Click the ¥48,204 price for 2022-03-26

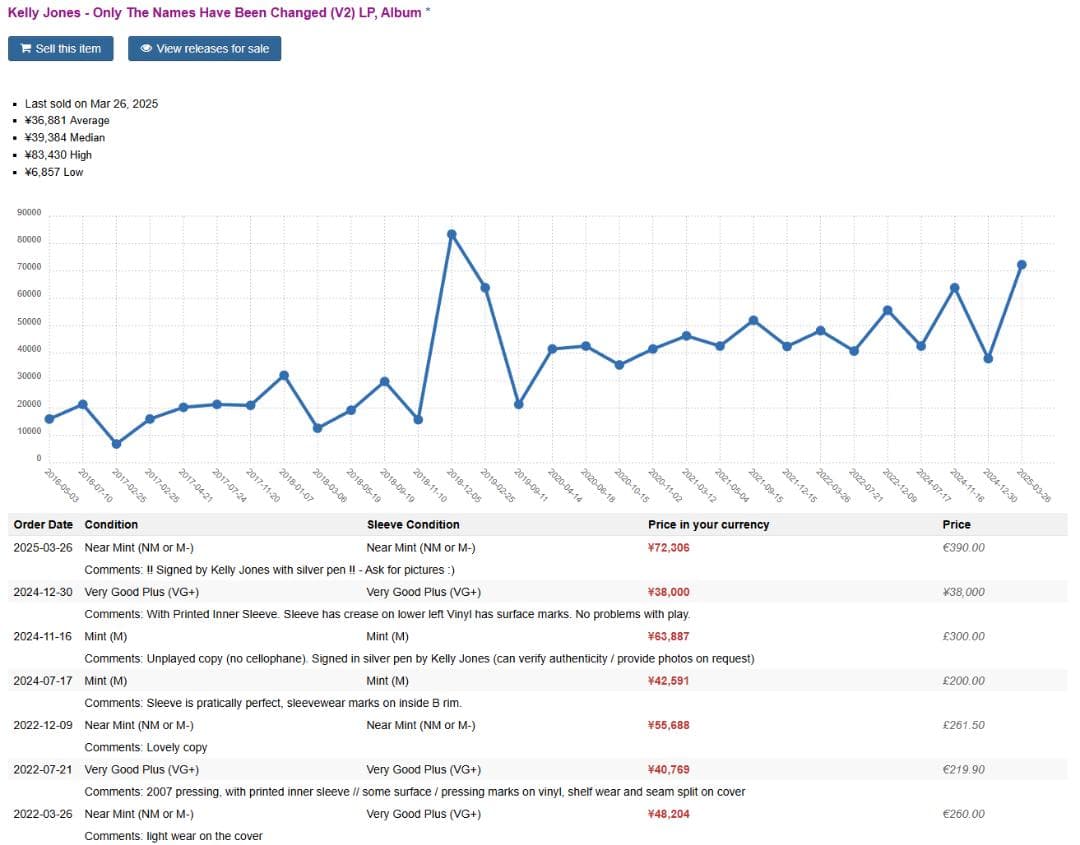point(668,814)
